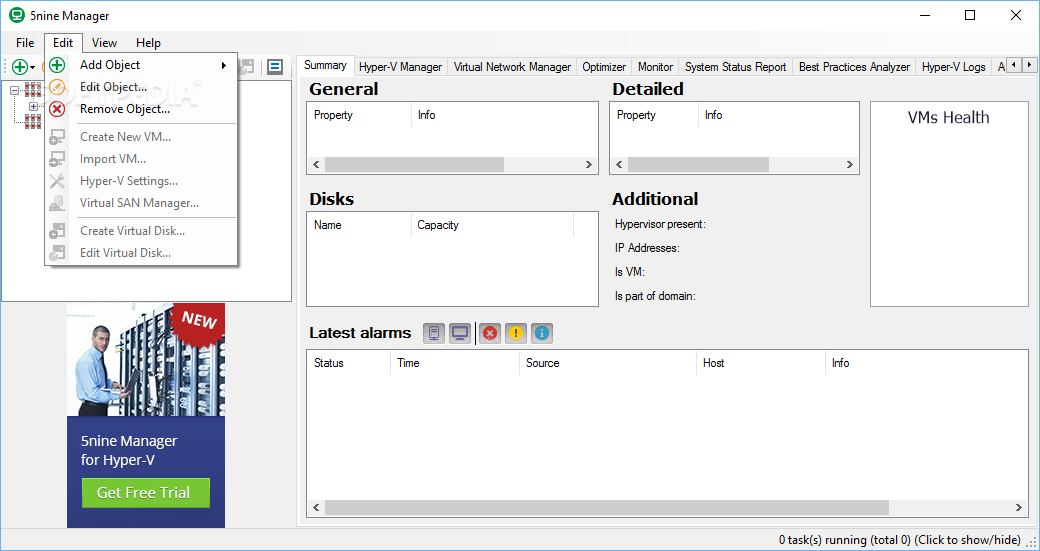The width and height of the screenshot is (1040, 551).
Task: Click General table right scroll arrow
Action: coord(588,164)
